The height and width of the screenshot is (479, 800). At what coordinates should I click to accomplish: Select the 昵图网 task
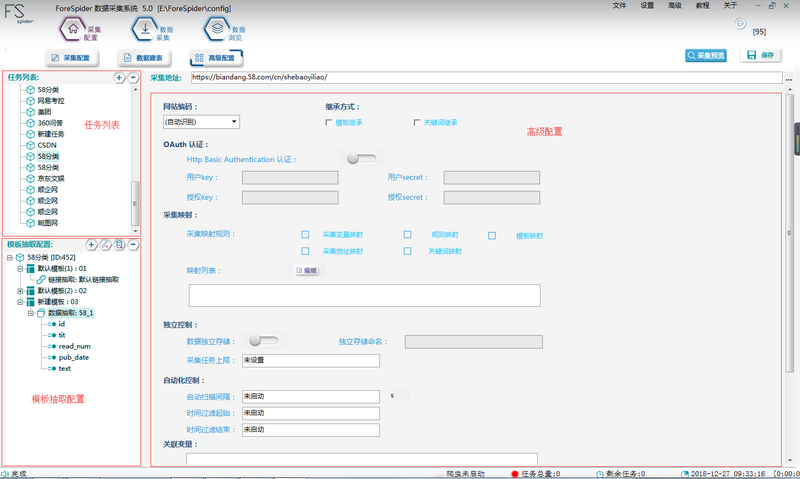pyautogui.click(x=47, y=223)
